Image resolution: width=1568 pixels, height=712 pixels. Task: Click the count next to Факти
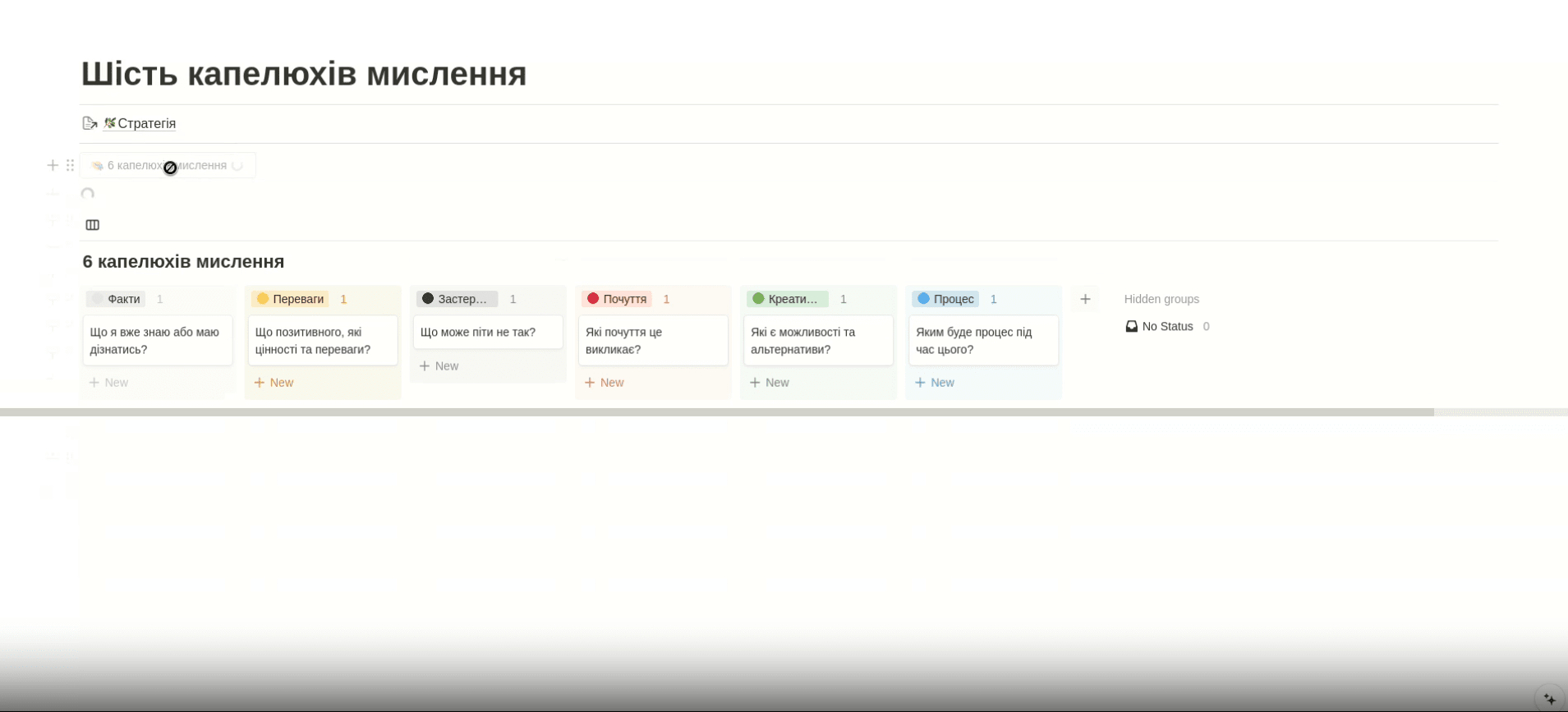tap(160, 299)
